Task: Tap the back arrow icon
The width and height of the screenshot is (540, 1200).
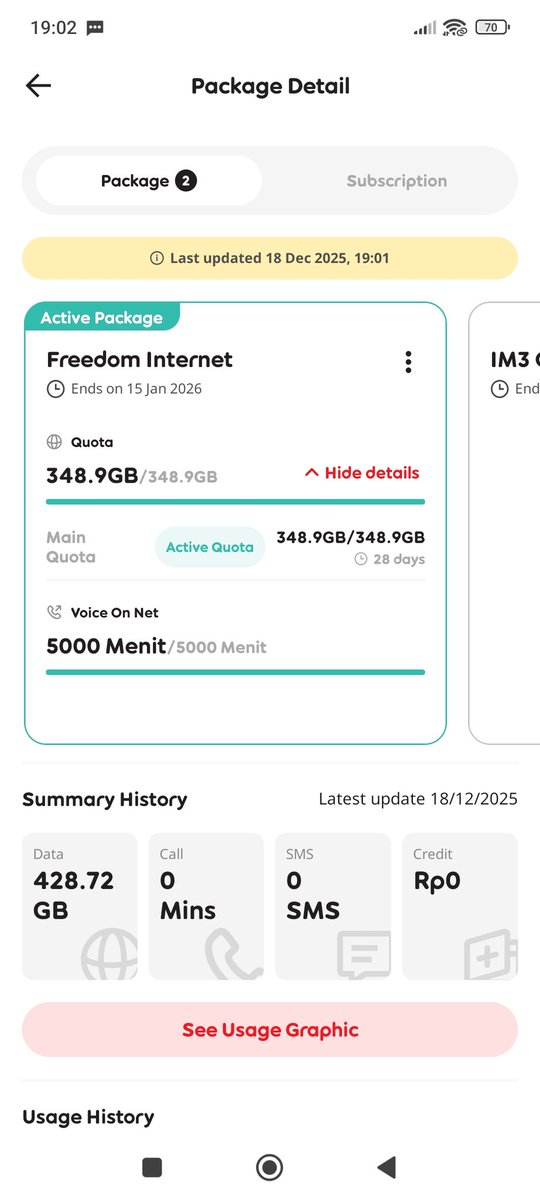Action: (38, 86)
